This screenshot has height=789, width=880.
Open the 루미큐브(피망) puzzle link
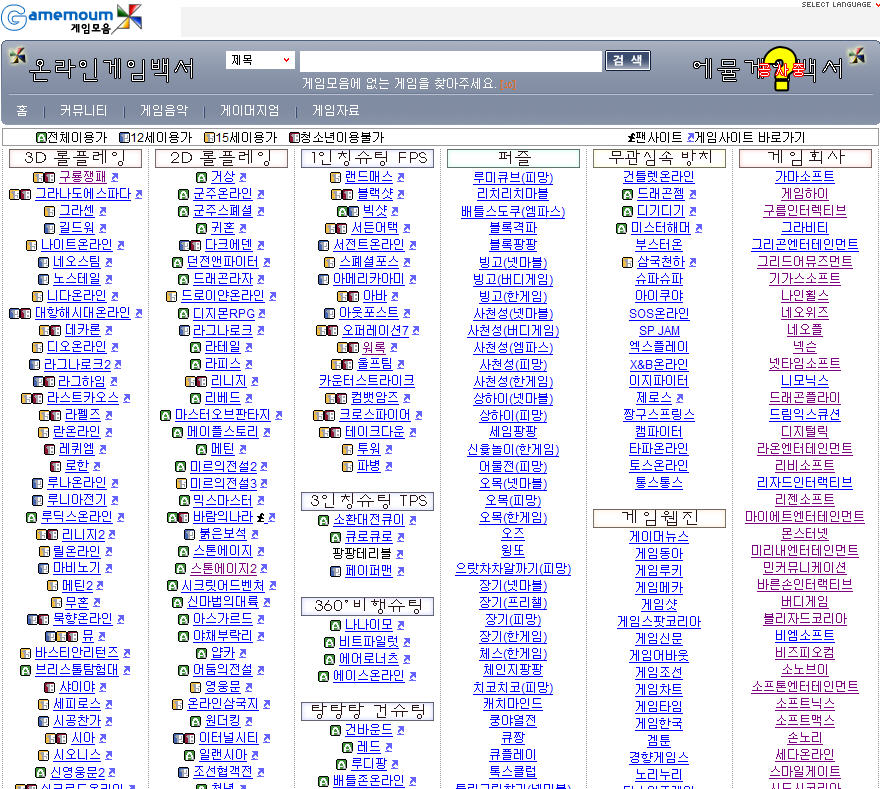pyautogui.click(x=513, y=177)
